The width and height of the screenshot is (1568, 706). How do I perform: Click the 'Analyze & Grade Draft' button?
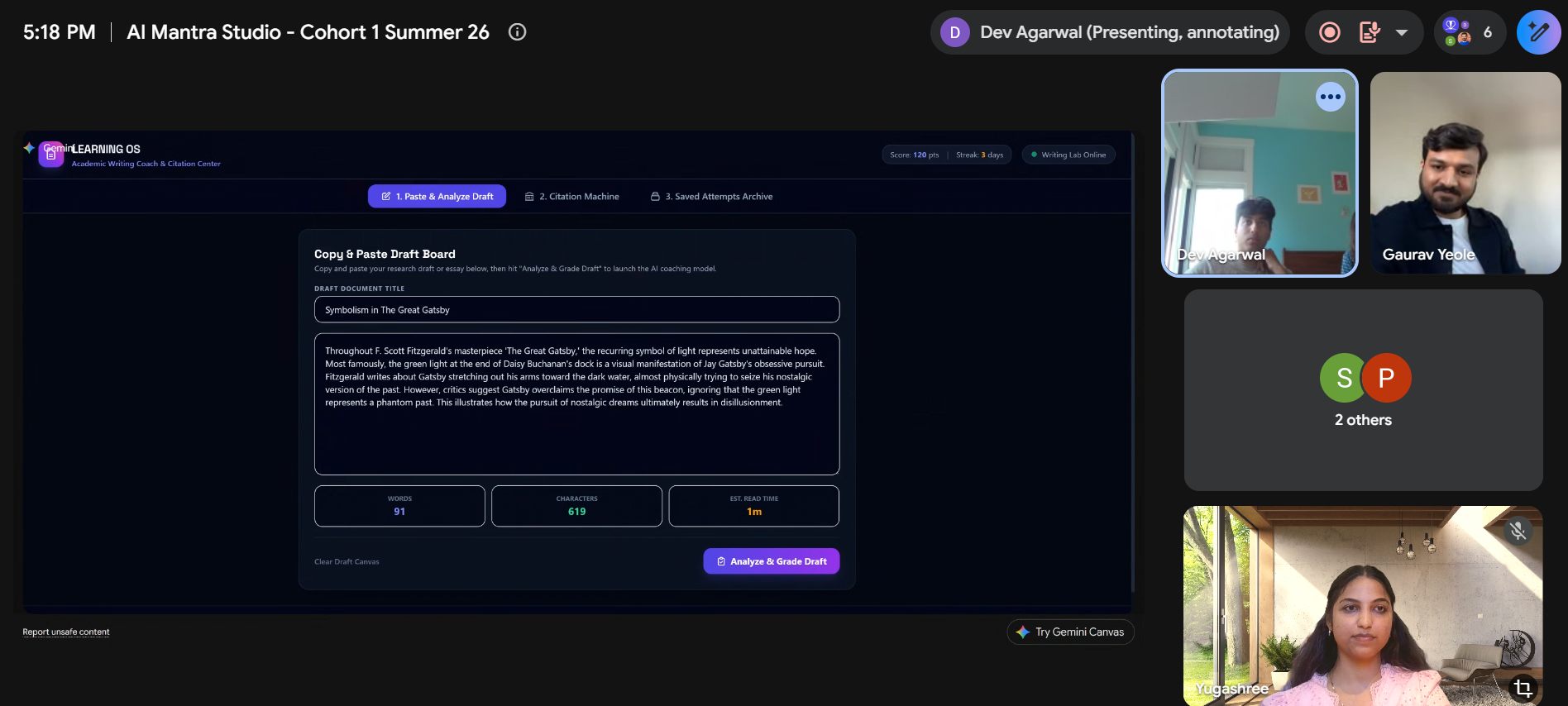click(x=772, y=561)
